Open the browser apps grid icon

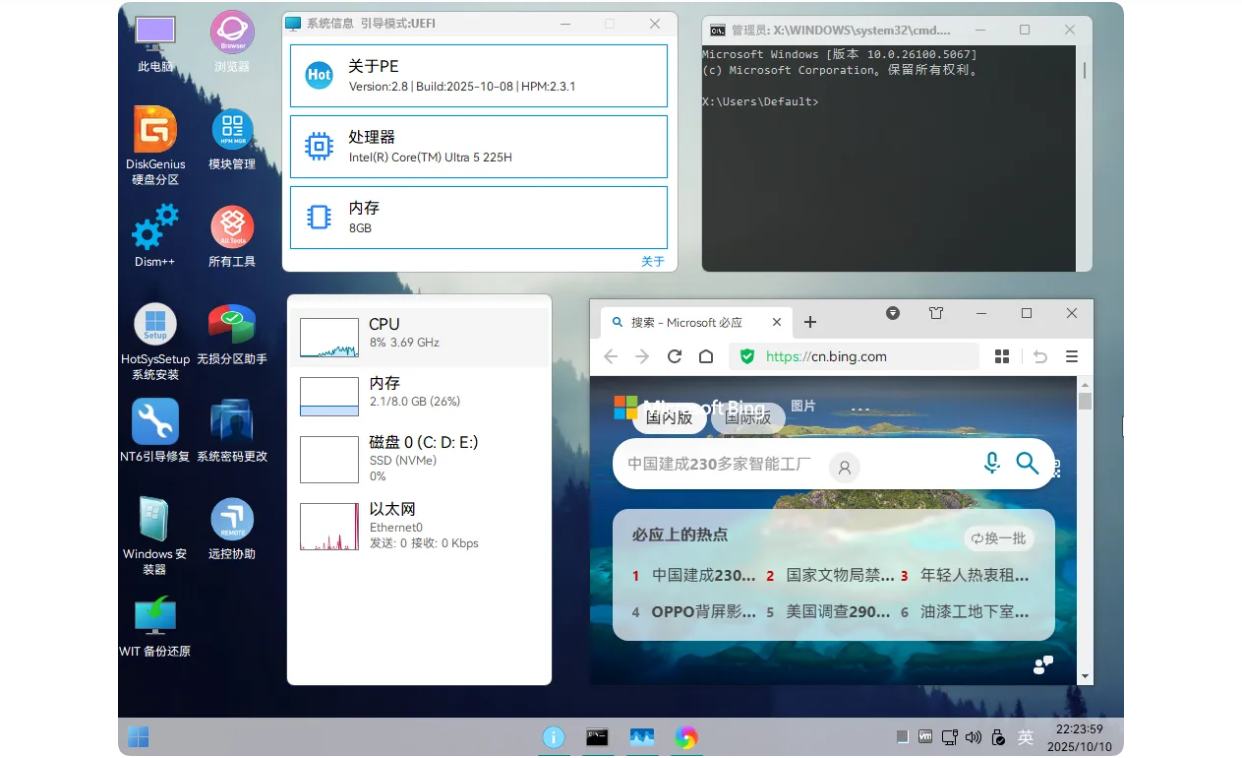(x=1002, y=356)
